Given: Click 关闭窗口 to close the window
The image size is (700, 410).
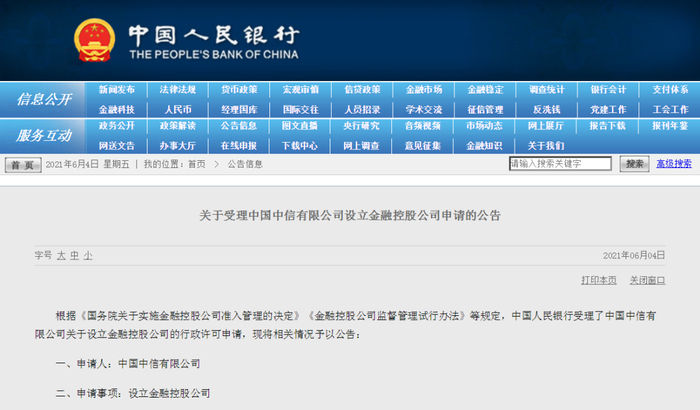Looking at the screenshot, I should (x=647, y=280).
